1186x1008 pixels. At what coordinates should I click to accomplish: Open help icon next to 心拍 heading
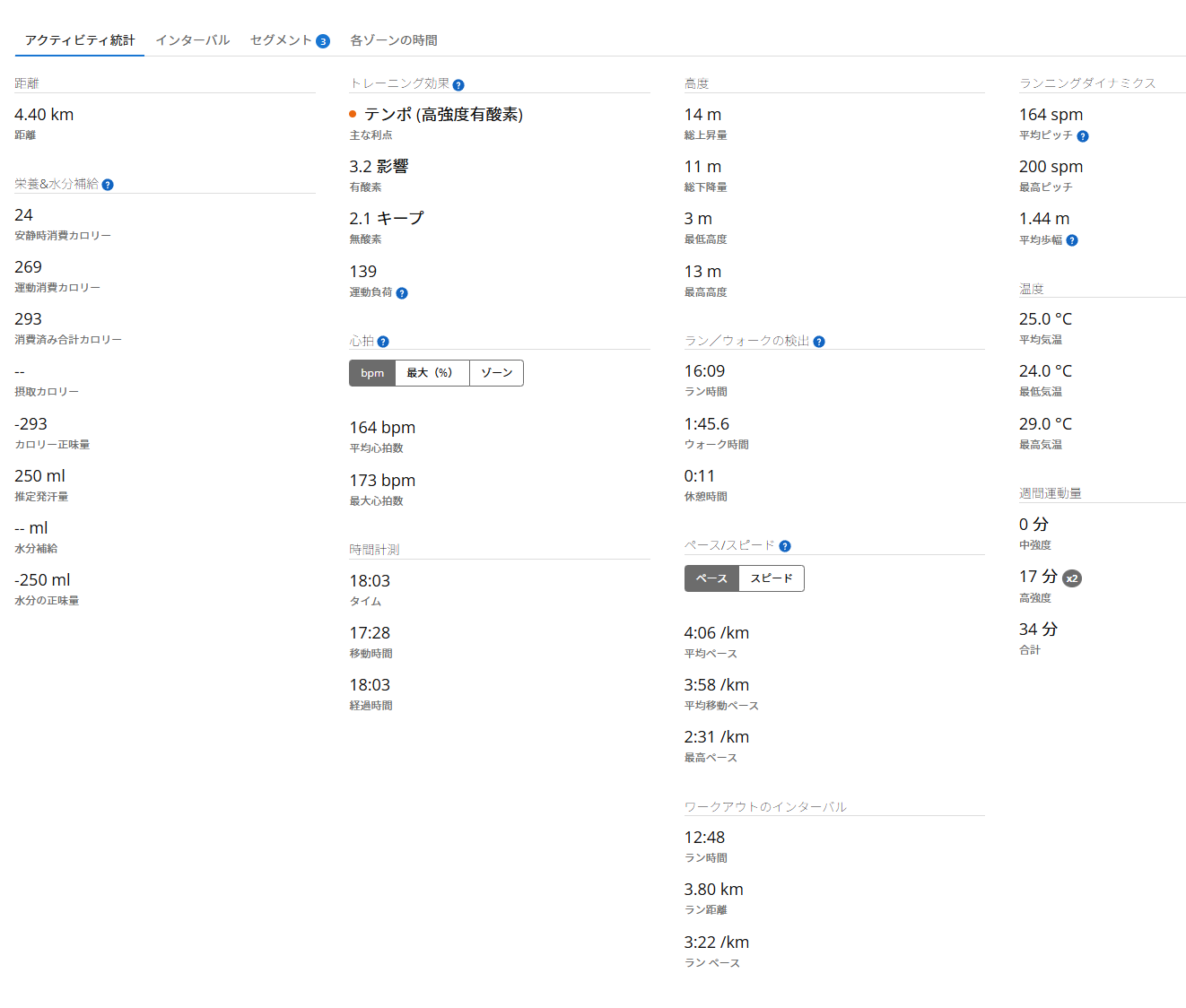tap(383, 342)
